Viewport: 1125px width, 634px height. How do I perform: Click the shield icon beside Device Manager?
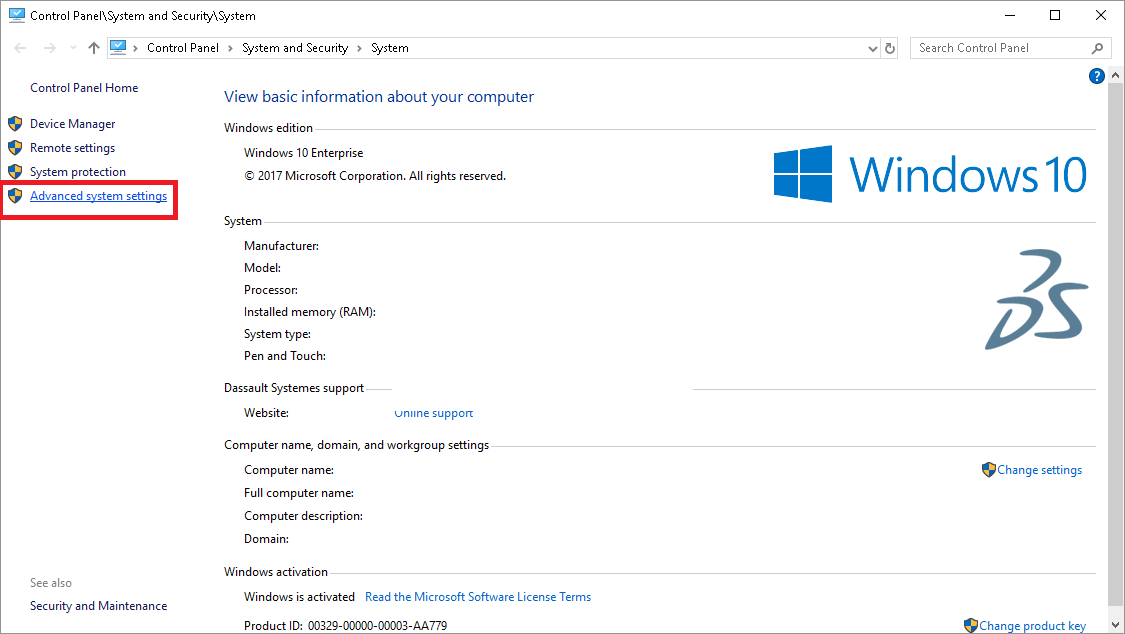(15, 124)
